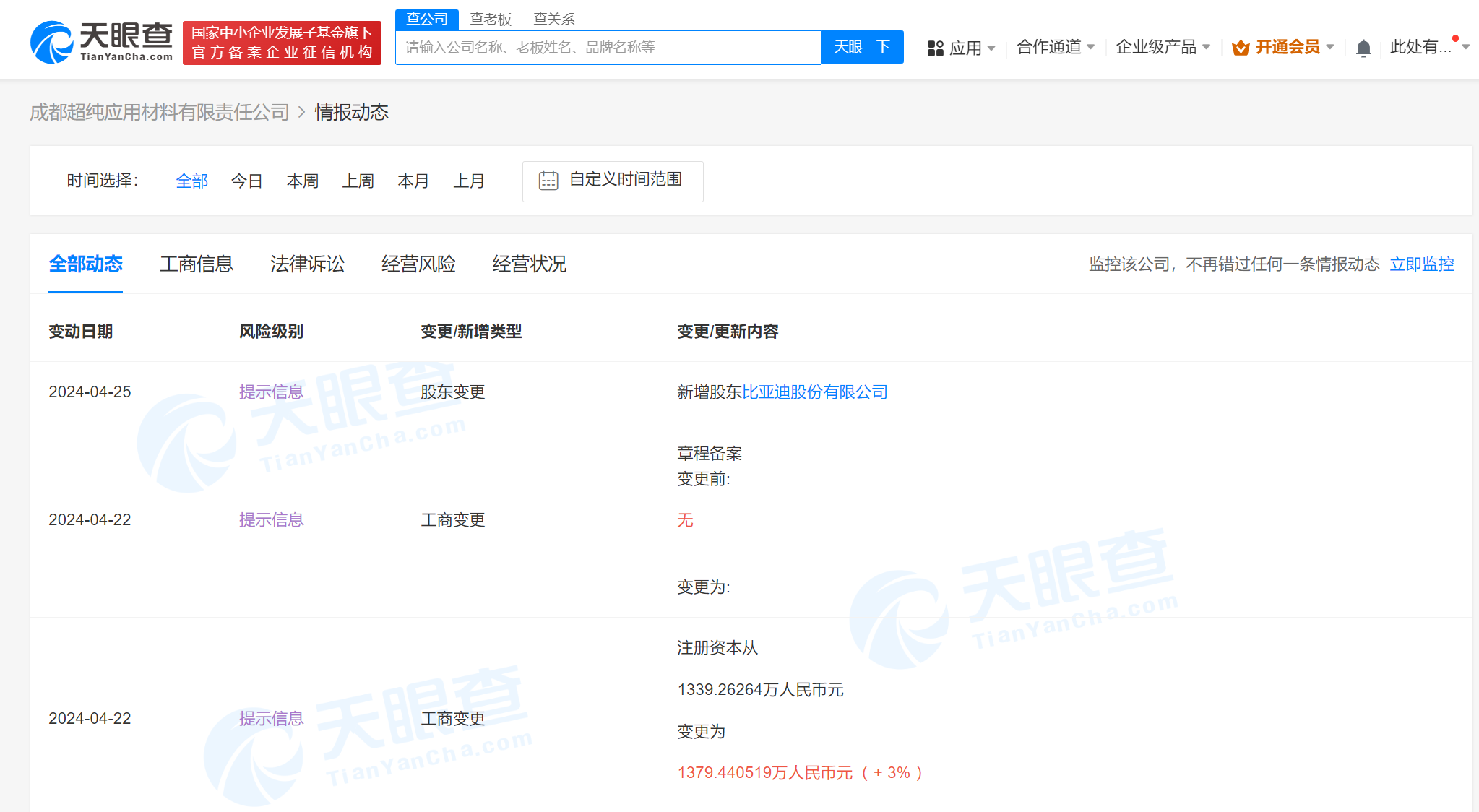Click the 变更/新增类型 column header
1479x812 pixels.
click(x=471, y=332)
